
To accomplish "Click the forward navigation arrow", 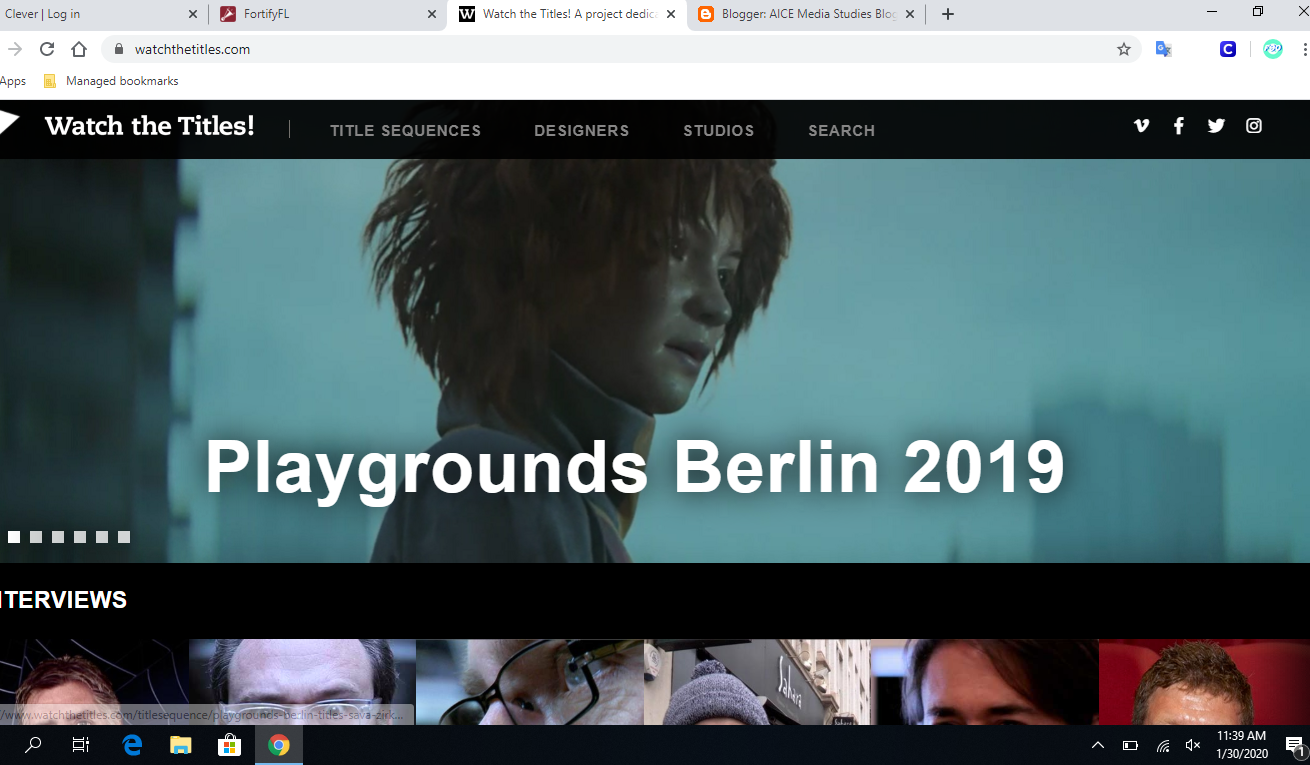I will tap(14, 49).
